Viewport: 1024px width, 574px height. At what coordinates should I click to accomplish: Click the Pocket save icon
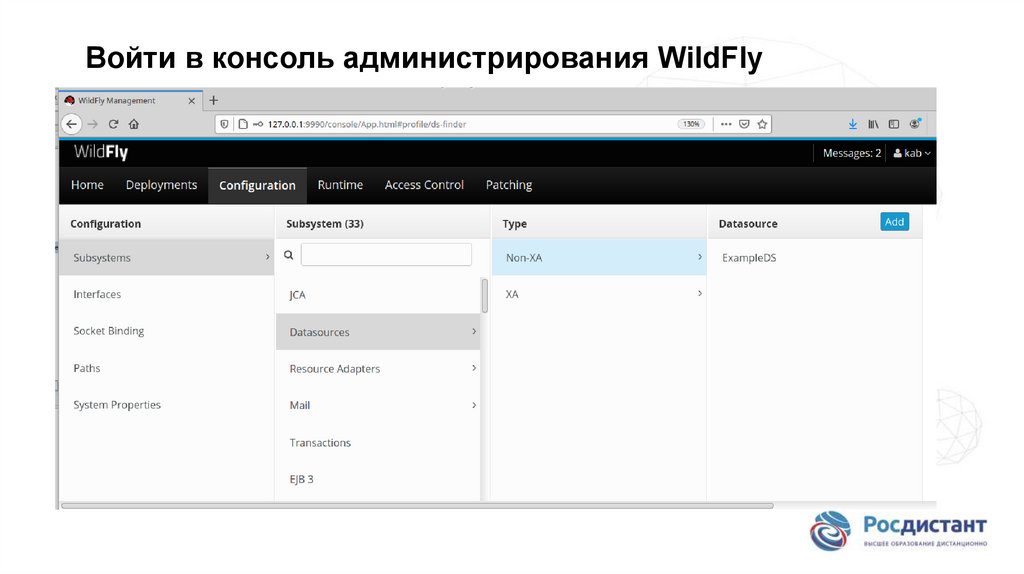744,124
